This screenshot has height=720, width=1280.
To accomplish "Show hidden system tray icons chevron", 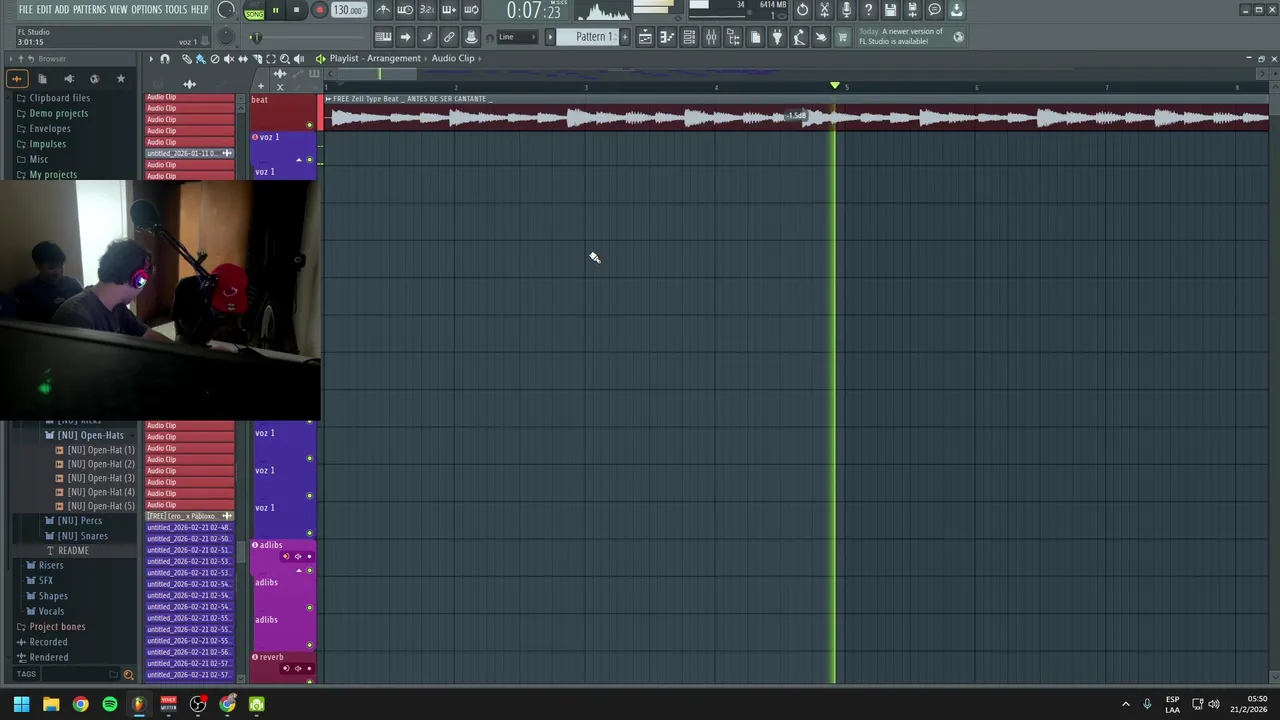I will point(1125,704).
